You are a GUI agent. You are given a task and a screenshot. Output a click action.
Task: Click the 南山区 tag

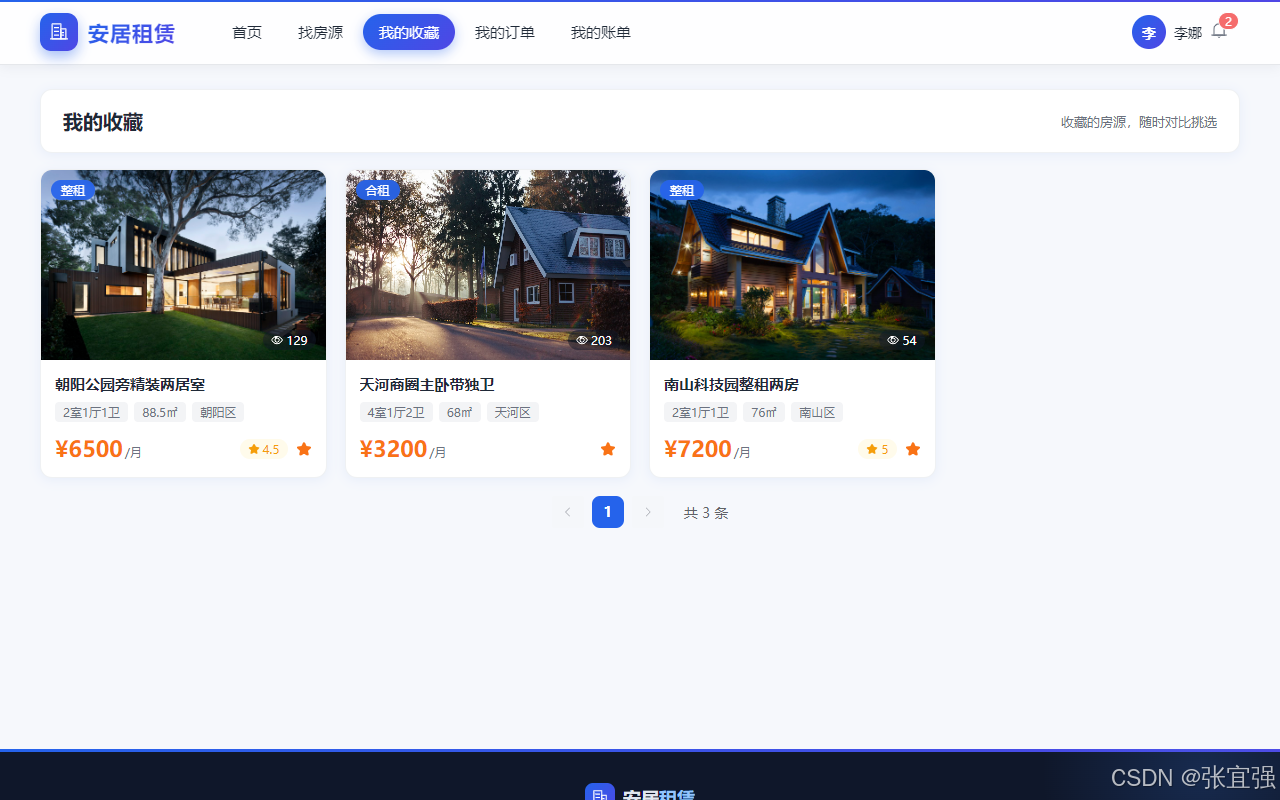[817, 412]
